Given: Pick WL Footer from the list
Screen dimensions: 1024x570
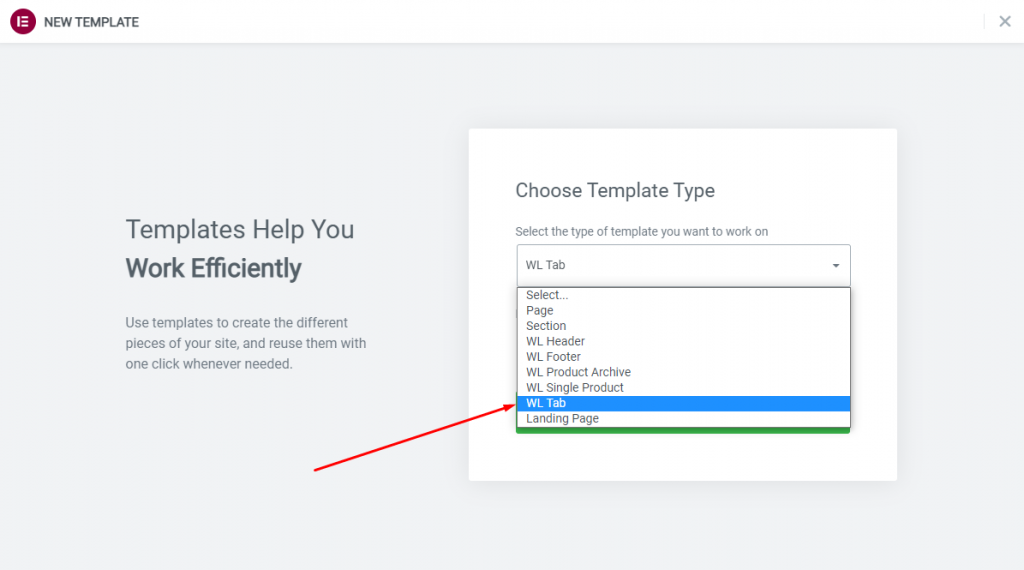Looking at the screenshot, I should (683, 357).
